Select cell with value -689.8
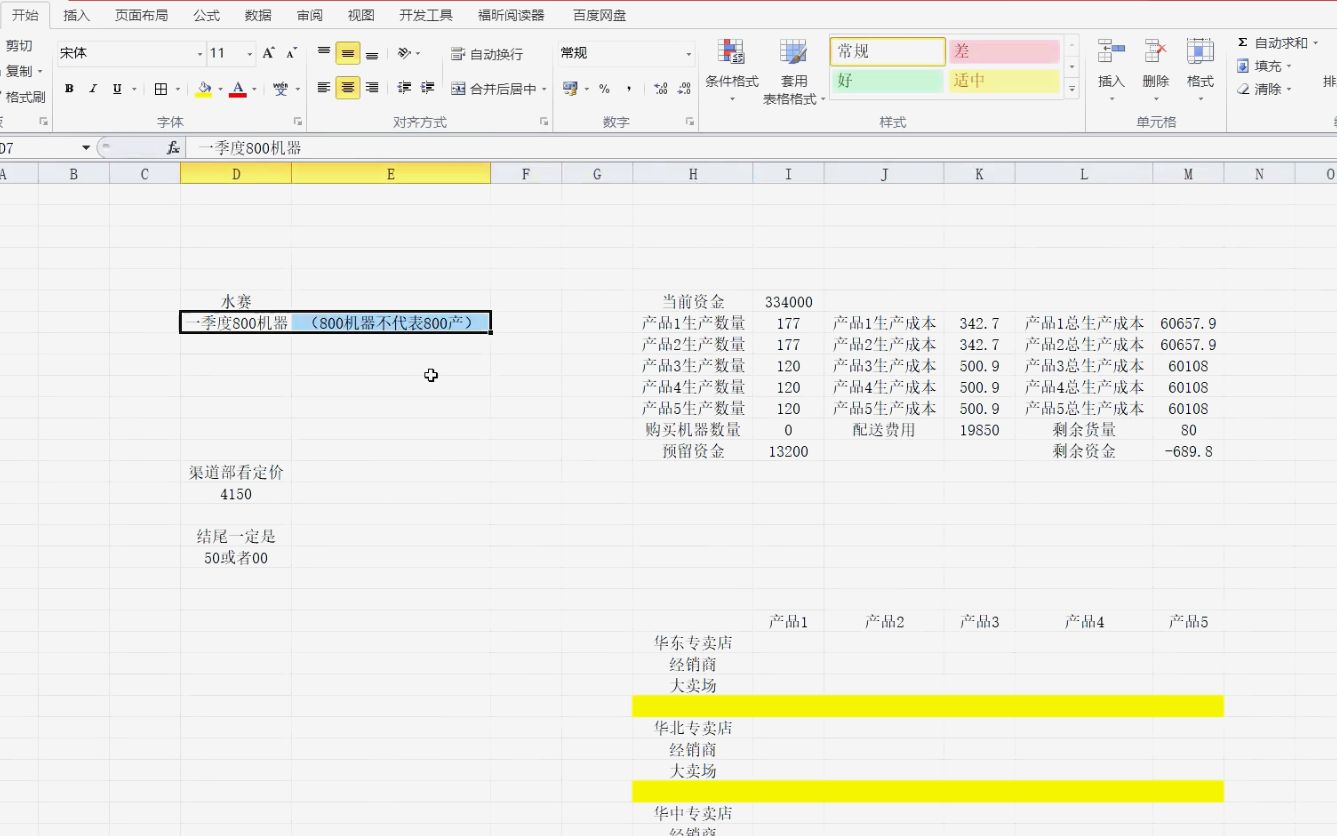1337x836 pixels. (x=1188, y=451)
